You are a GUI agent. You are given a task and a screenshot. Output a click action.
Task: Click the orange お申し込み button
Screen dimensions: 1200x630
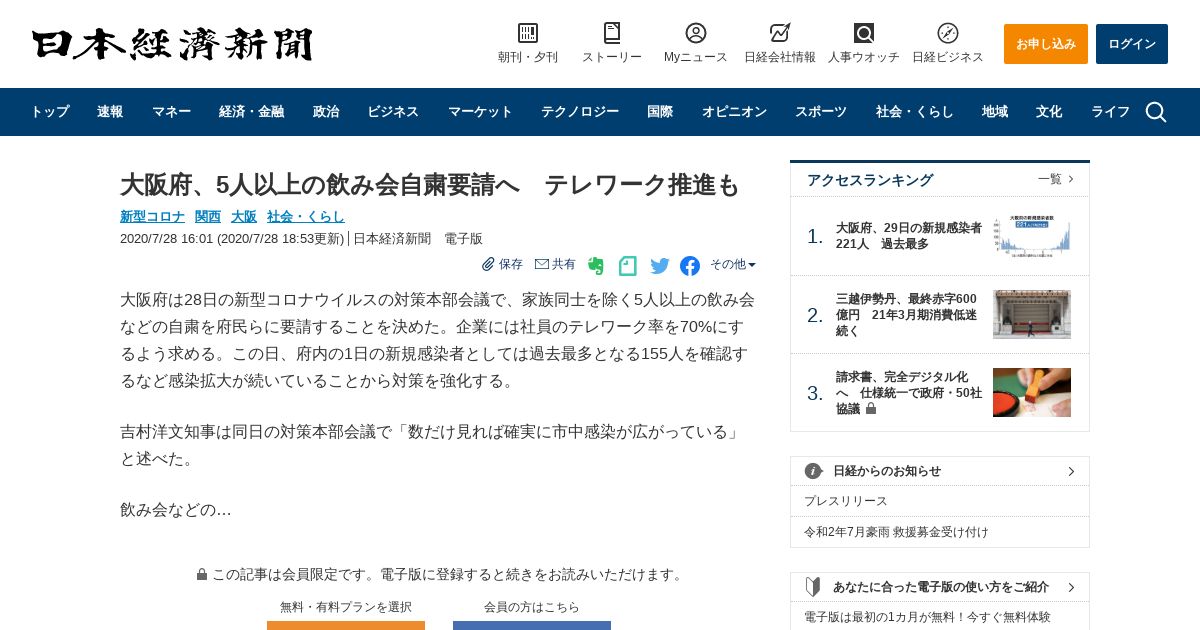(1046, 44)
